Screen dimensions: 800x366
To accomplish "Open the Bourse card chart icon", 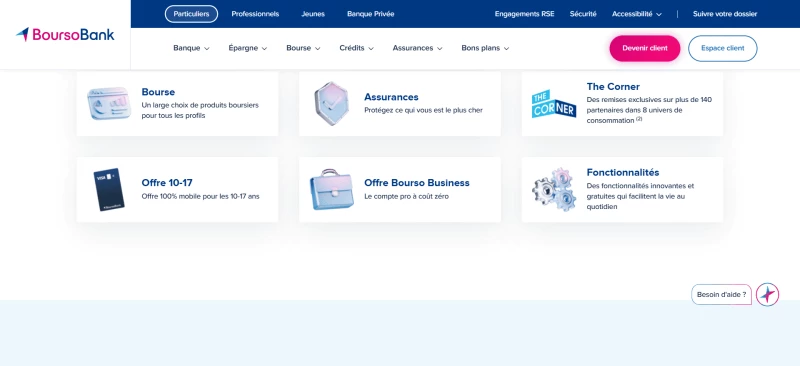I will tap(109, 104).
